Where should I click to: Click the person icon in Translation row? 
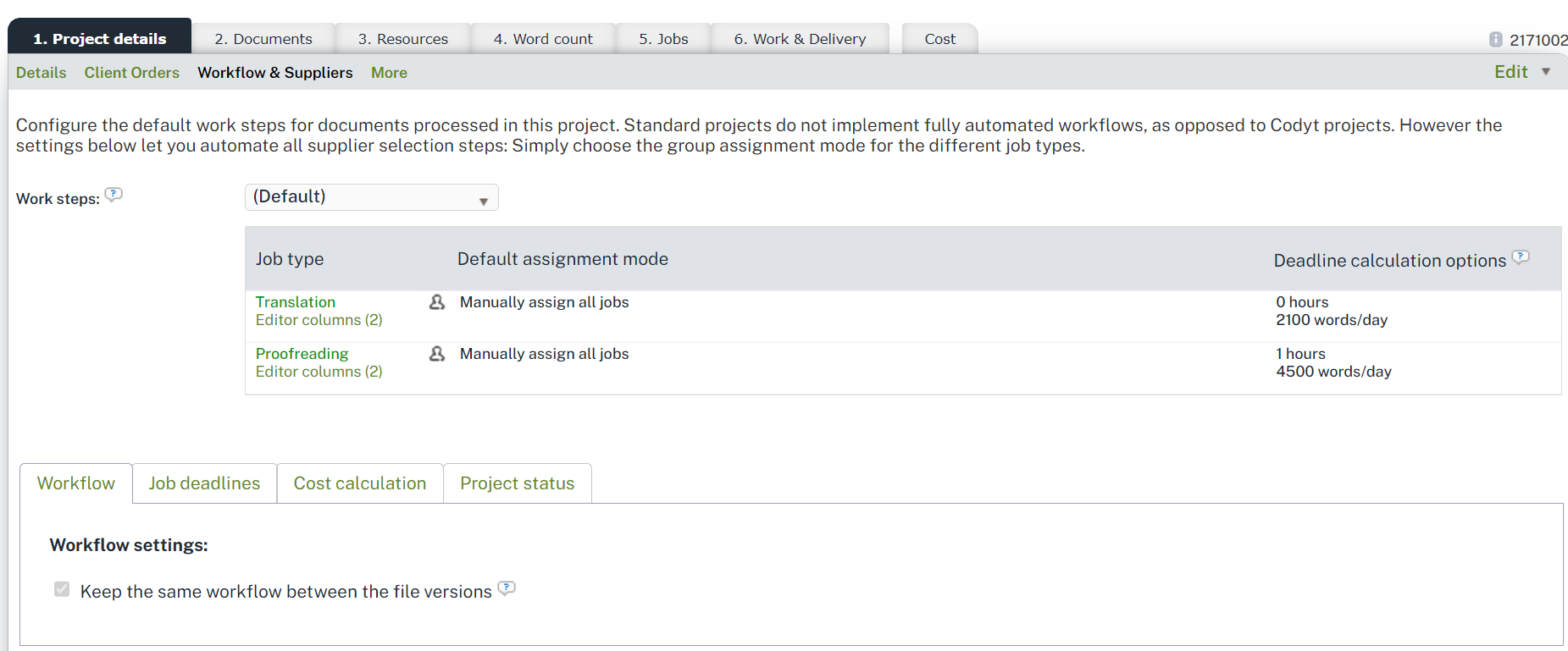(437, 302)
